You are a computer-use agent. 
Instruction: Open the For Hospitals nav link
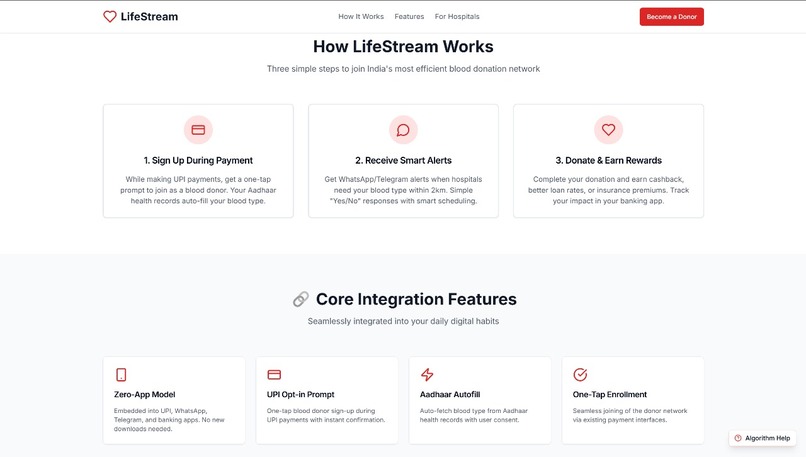tap(457, 16)
